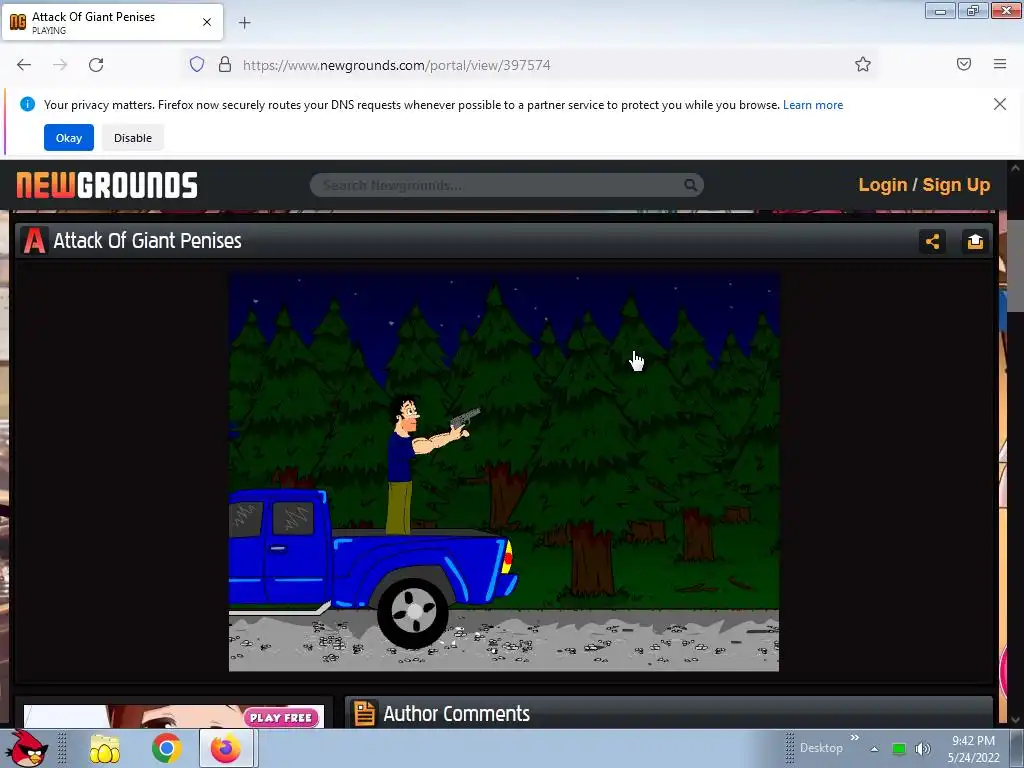The image size is (1024, 768).
Task: Minimize the Firefox window
Action: click(x=940, y=10)
